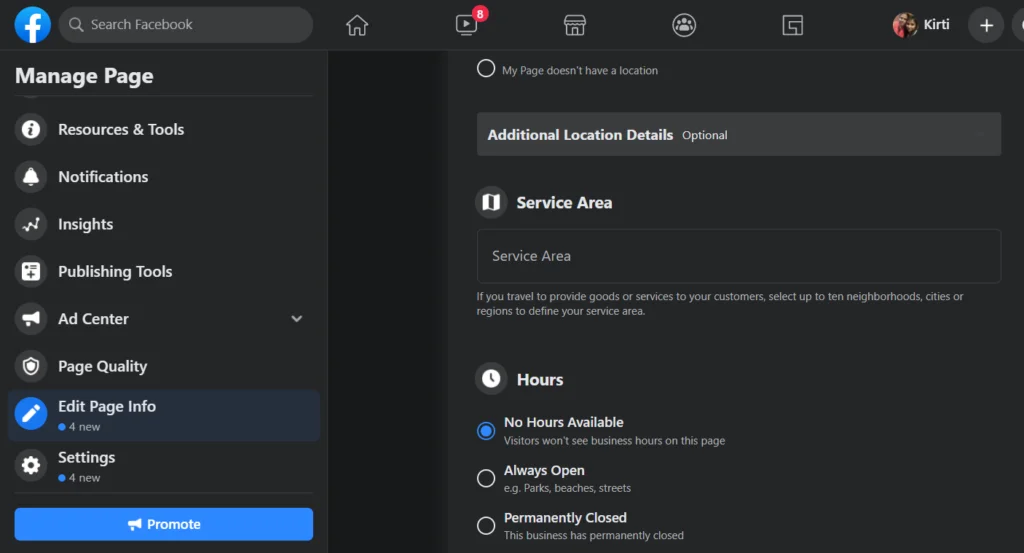Viewport: 1024px width, 553px height.
Task: Select the No Hours Available option
Action: click(x=486, y=431)
